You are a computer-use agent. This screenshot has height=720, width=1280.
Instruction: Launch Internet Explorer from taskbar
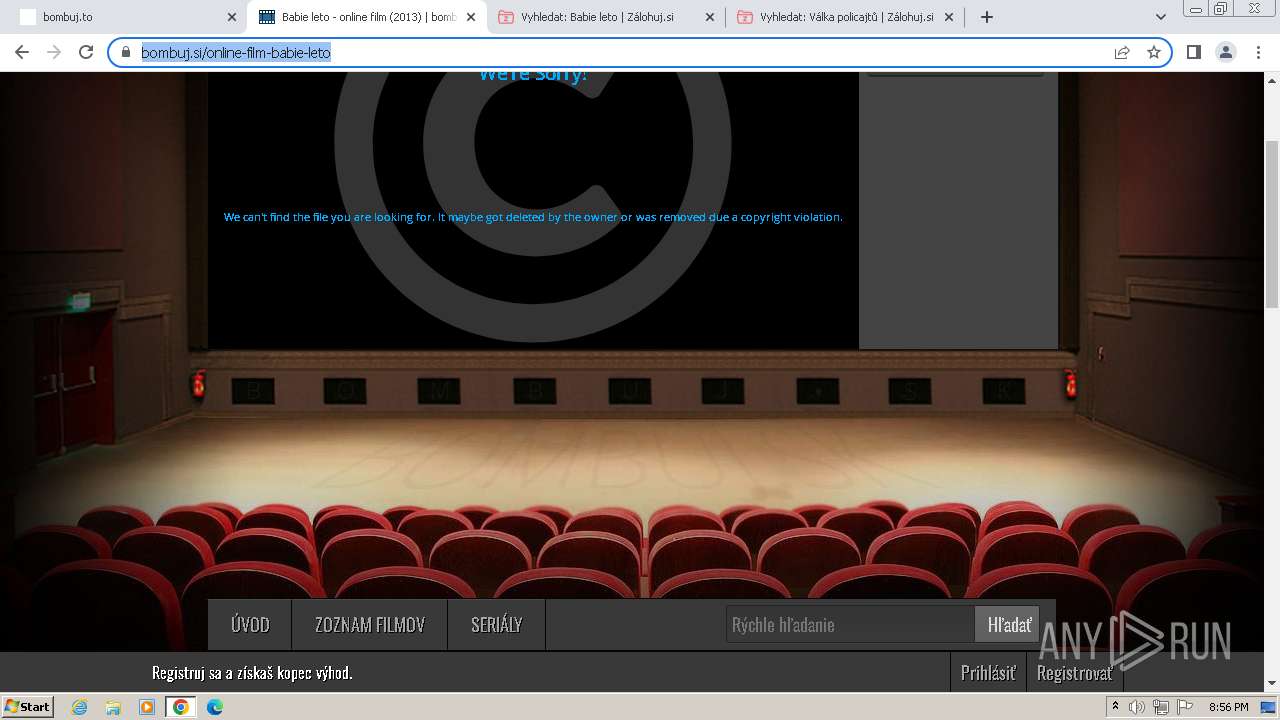pos(80,707)
